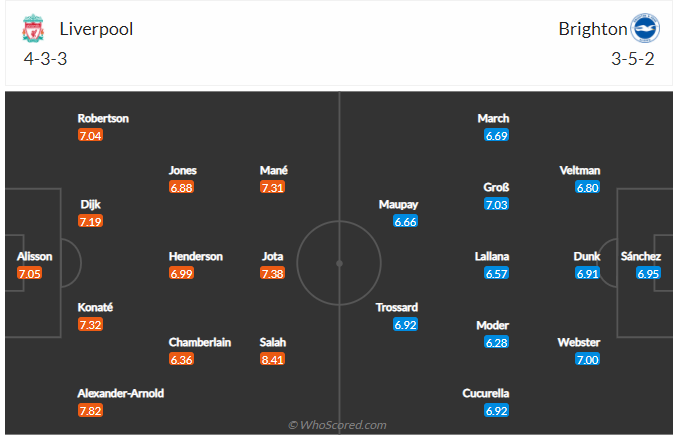674x435 pixels.
Task: Click the Brighton club crest icon
Action: click(644, 29)
